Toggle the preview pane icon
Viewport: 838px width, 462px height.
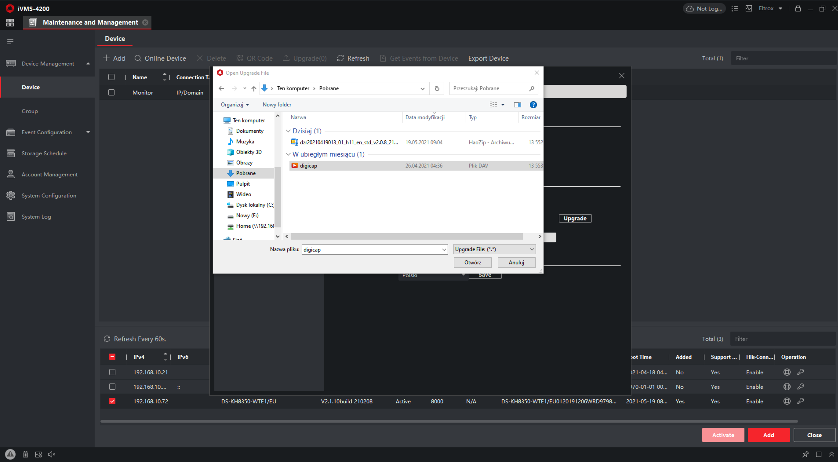click(x=517, y=104)
